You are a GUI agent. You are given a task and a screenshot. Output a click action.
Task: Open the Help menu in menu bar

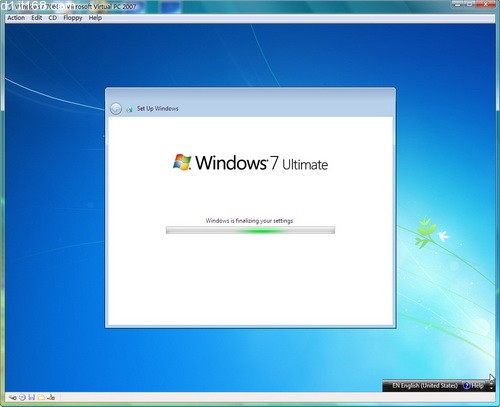pos(95,18)
